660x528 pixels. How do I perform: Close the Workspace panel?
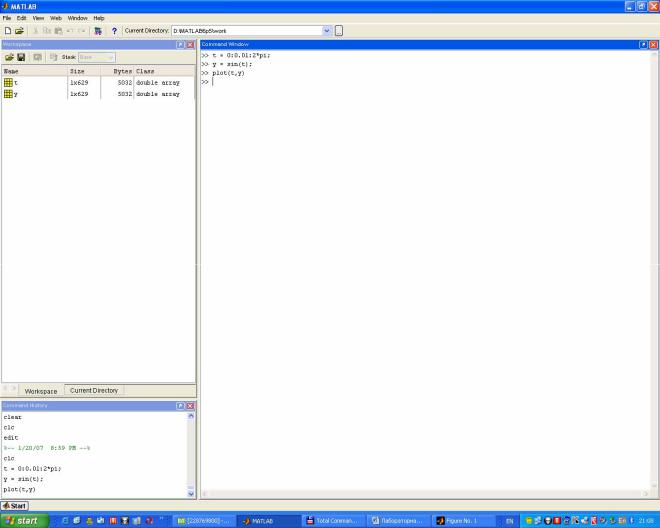[x=190, y=45]
